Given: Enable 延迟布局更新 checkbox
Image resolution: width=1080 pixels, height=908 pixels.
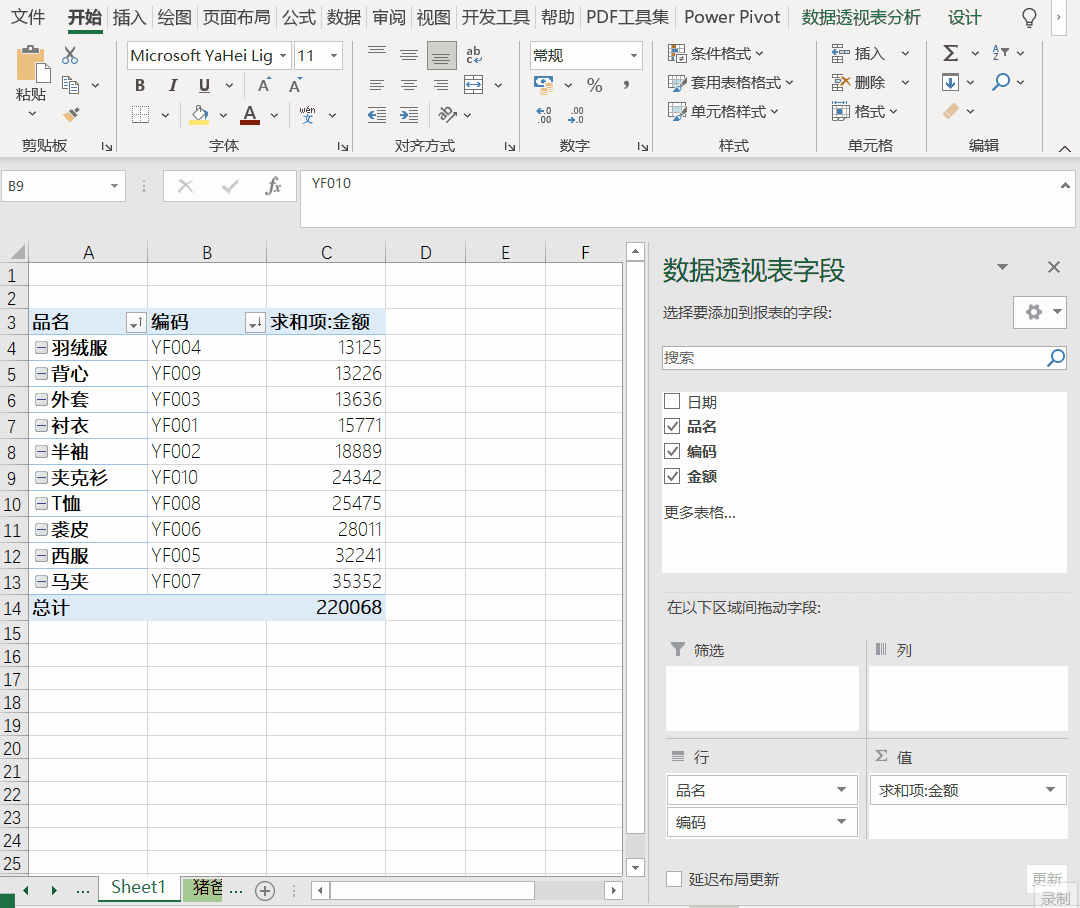Looking at the screenshot, I should click(x=674, y=879).
